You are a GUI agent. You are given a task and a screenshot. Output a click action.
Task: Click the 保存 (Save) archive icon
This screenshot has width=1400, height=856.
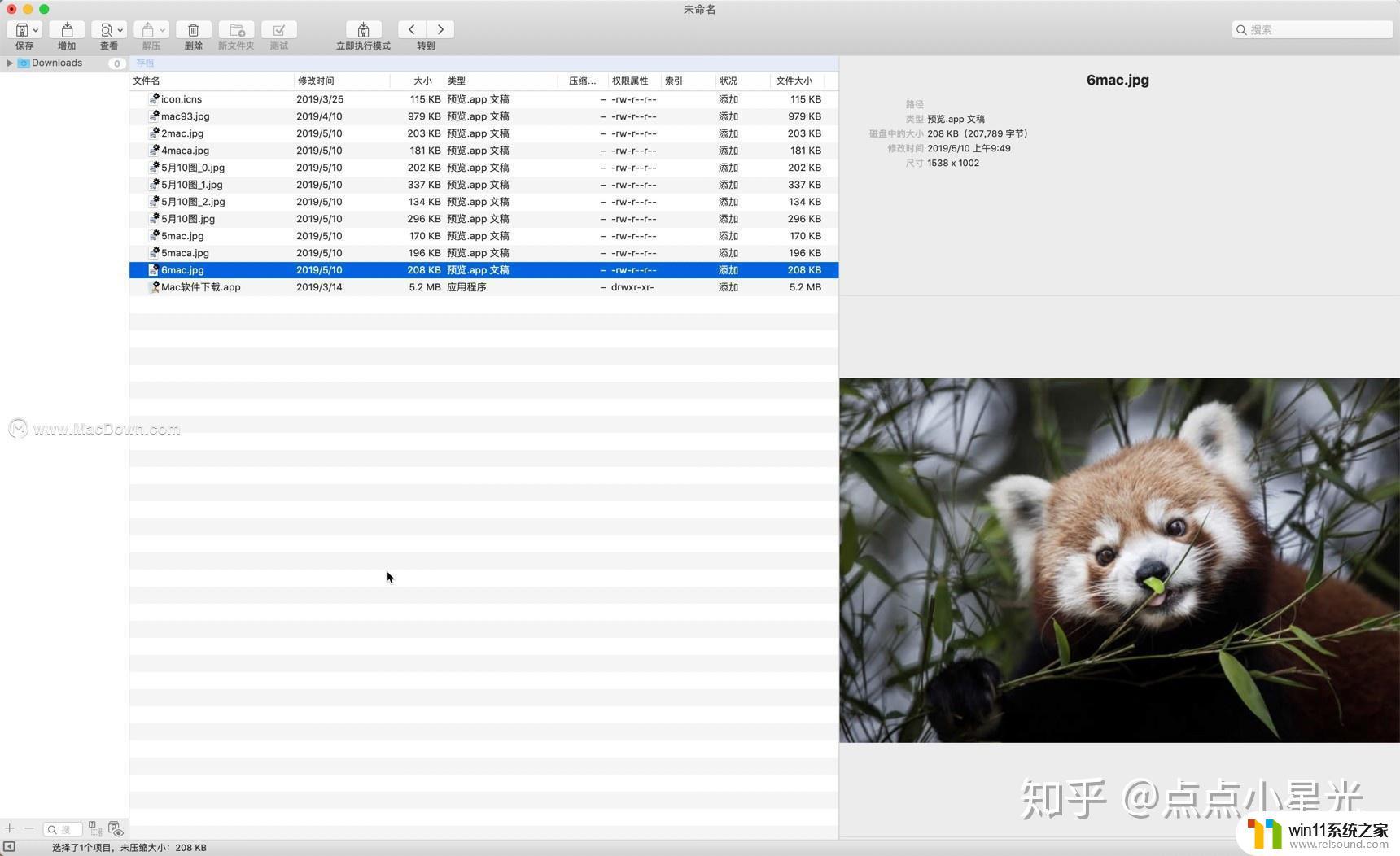21,30
